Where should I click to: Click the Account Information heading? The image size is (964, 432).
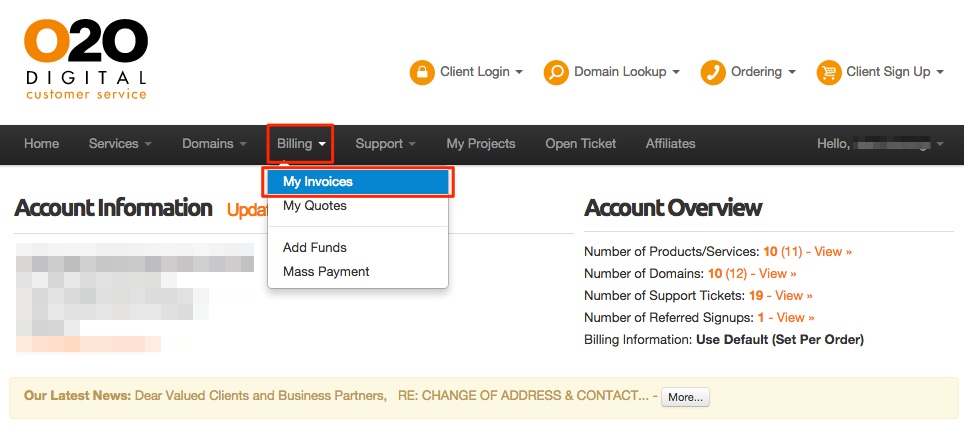coord(113,208)
